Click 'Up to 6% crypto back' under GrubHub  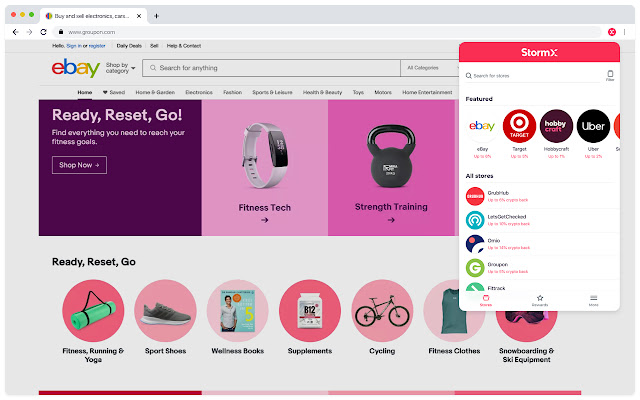coord(508,200)
